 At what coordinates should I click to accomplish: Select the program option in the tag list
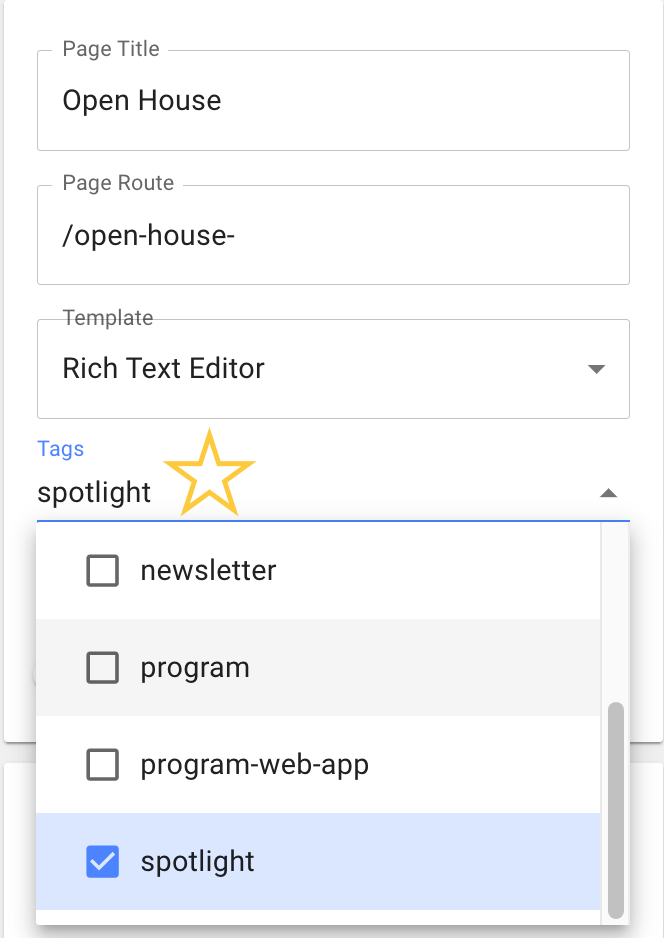[195, 667]
